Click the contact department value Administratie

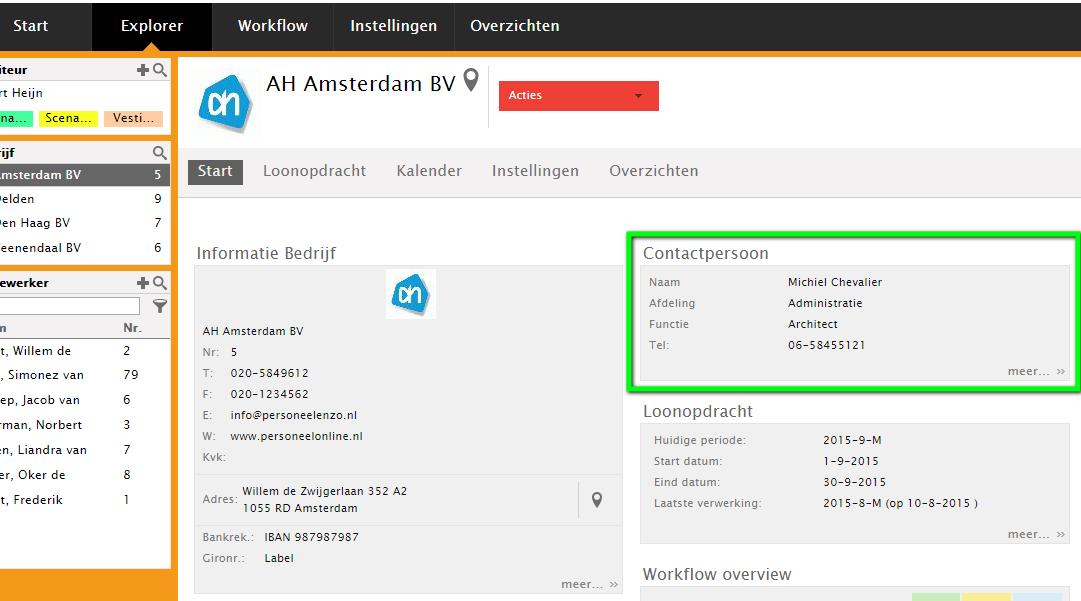(825, 303)
